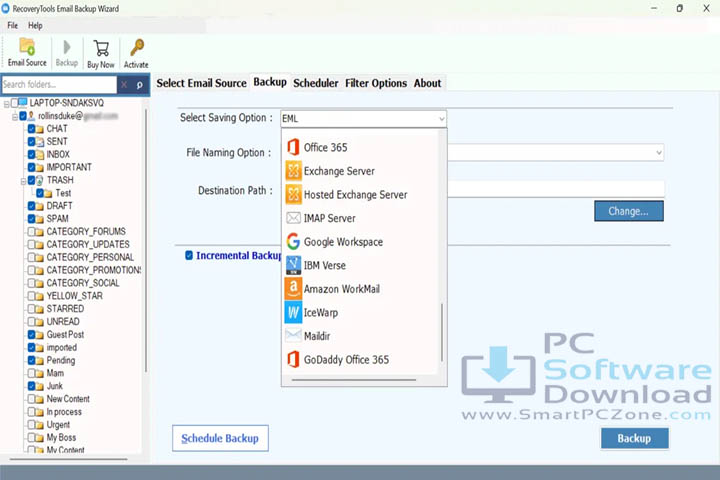Screen dimensions: 720x480
Task: Check the CATEGORY_FORUMS checkbox
Action: [31, 232]
